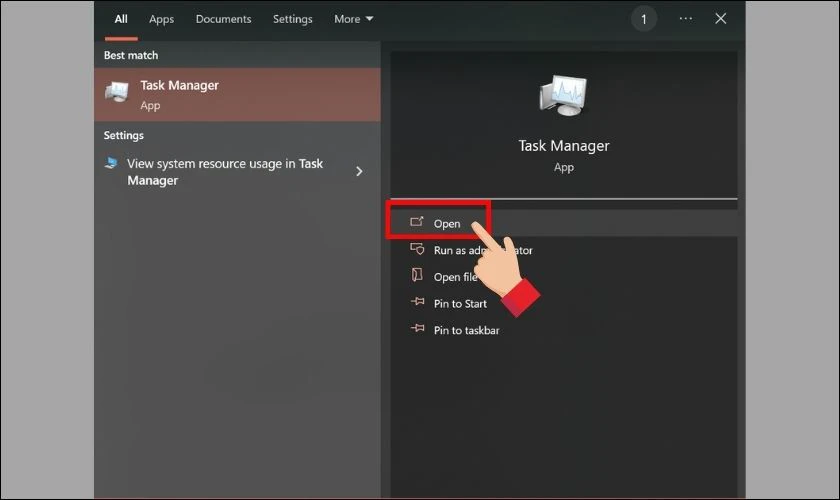Click the laptop icon beside View system resource usage
Screen dimensions: 840x500
tap(111, 163)
